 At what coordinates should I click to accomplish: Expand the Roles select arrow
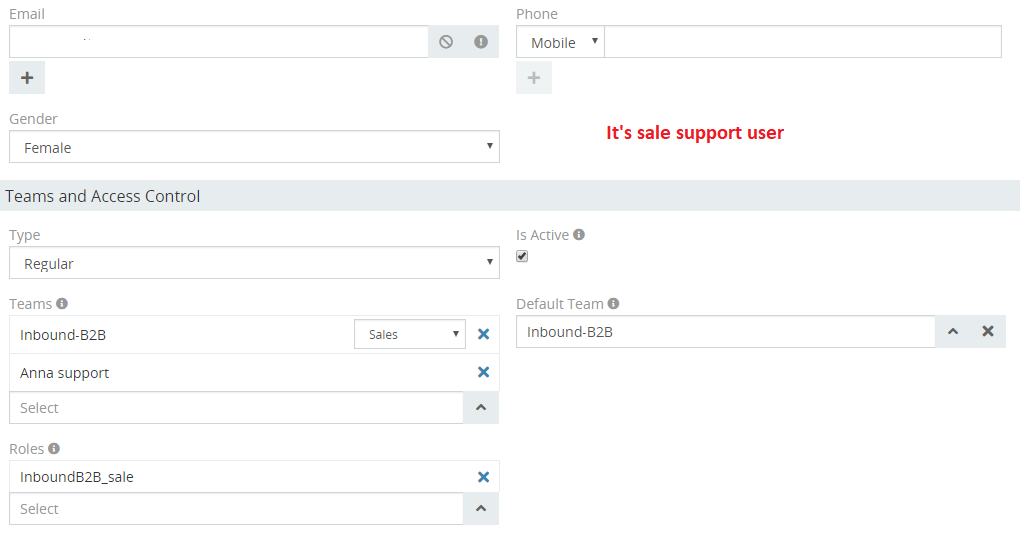[x=480, y=508]
